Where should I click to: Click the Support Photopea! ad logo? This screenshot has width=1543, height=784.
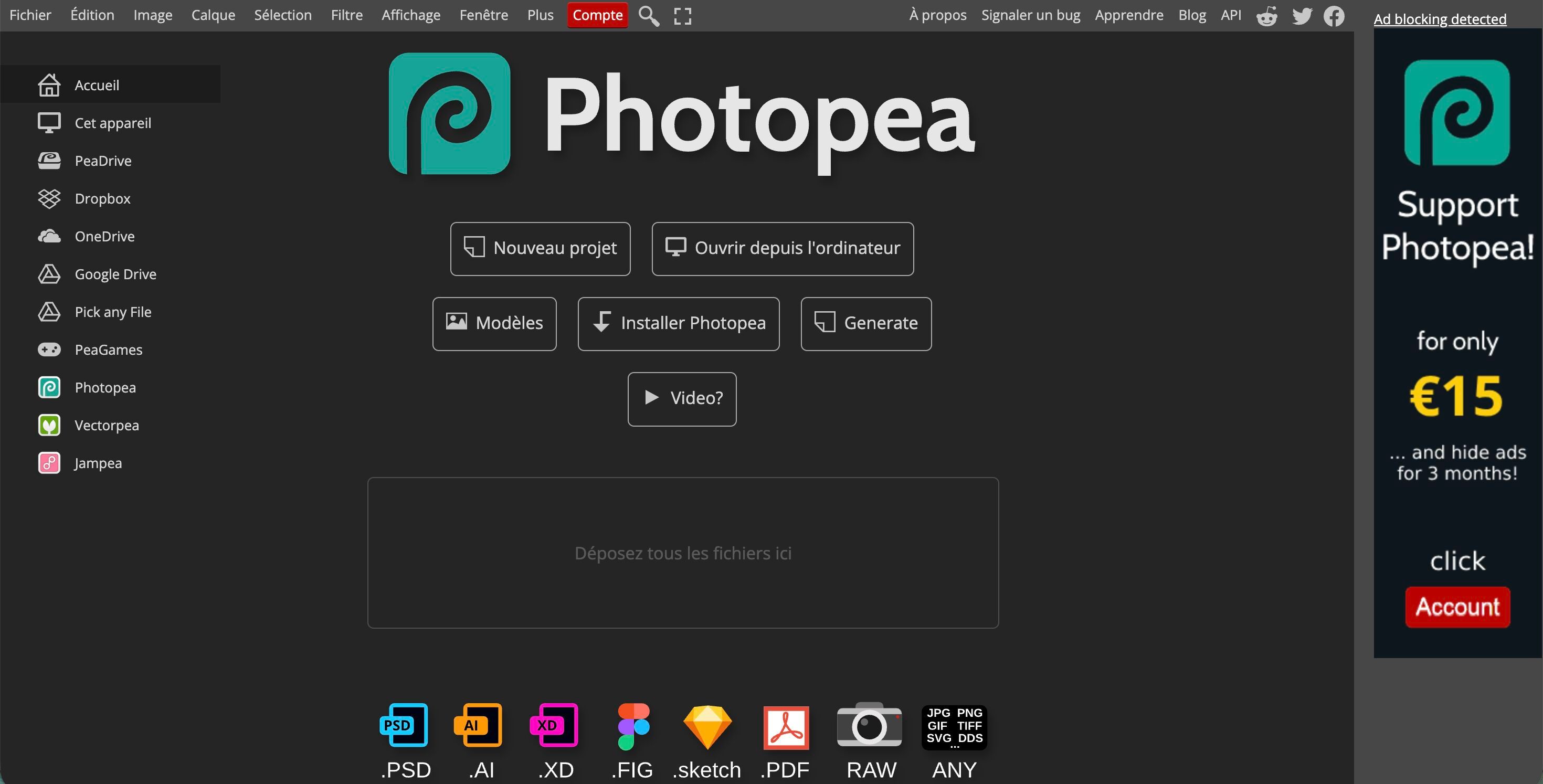[x=1457, y=112]
